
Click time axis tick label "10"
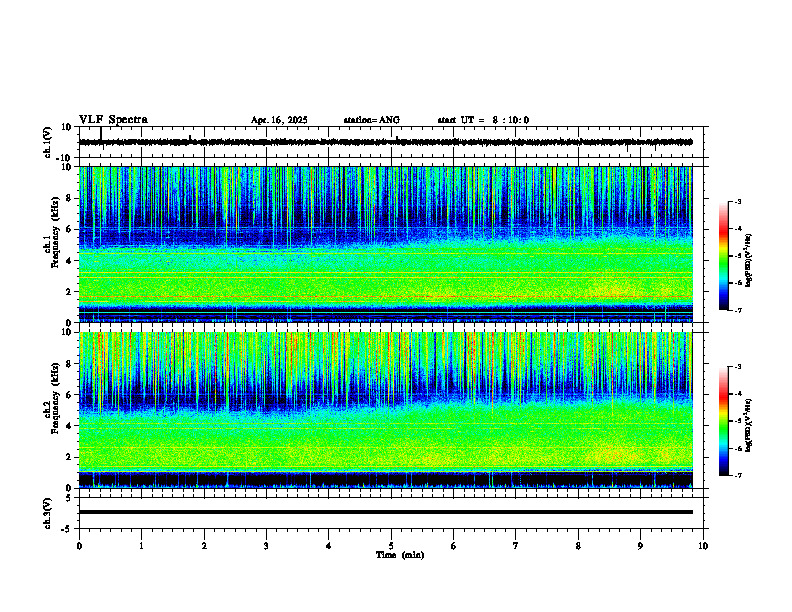click(703, 546)
